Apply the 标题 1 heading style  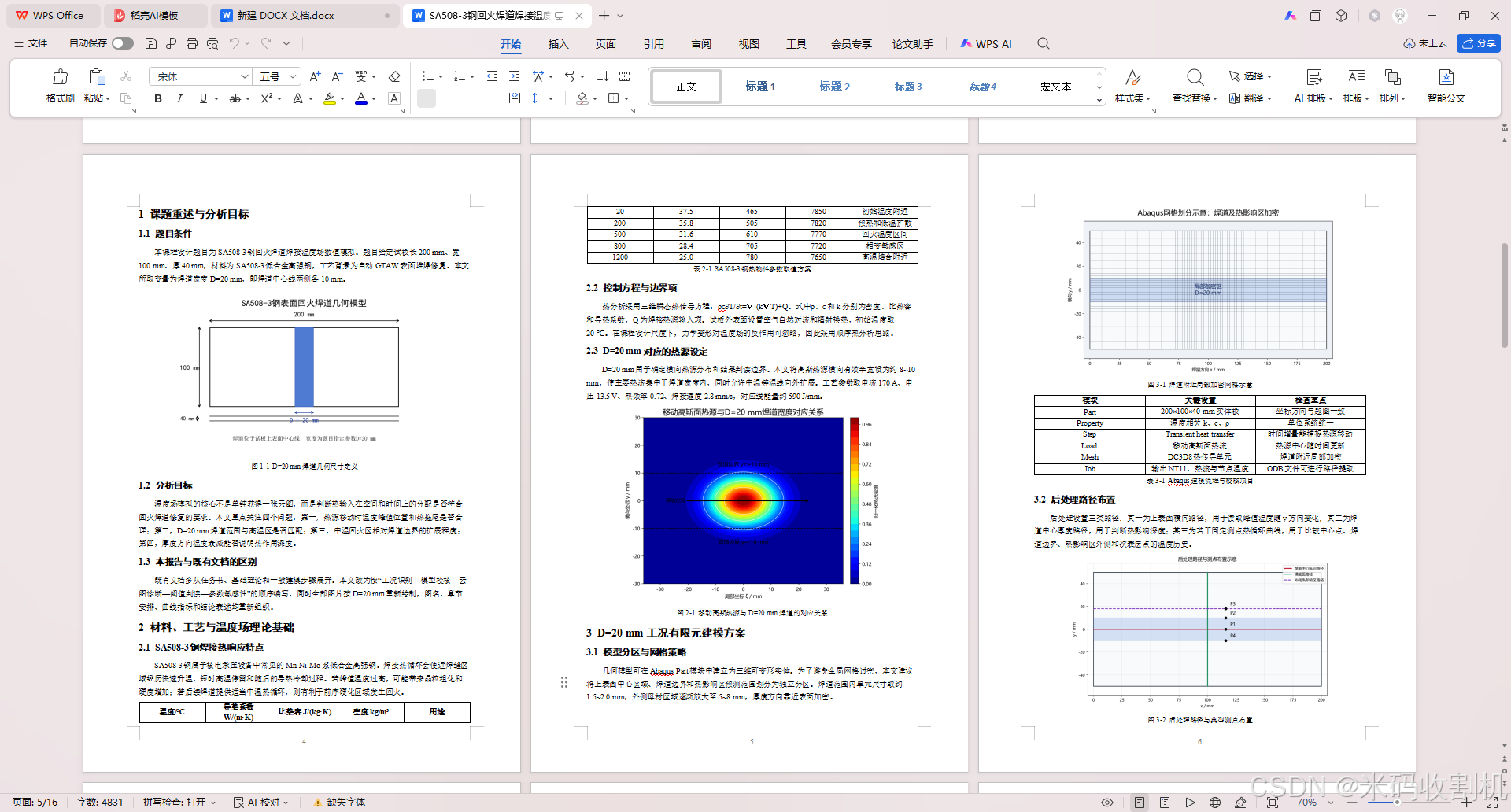click(x=760, y=87)
